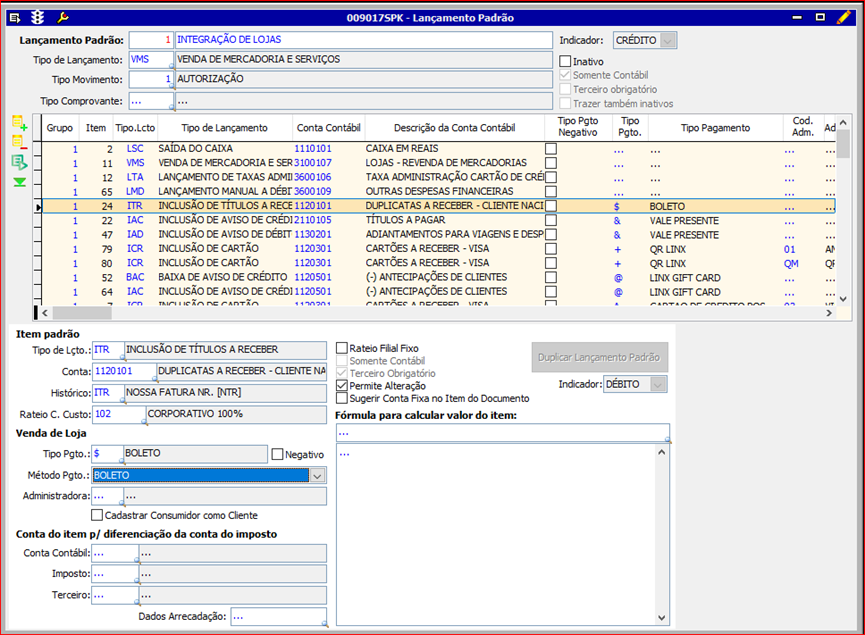The width and height of the screenshot is (865, 635).
Task: Enable Rateio Filial Fixo checkbox
Action: point(343,348)
